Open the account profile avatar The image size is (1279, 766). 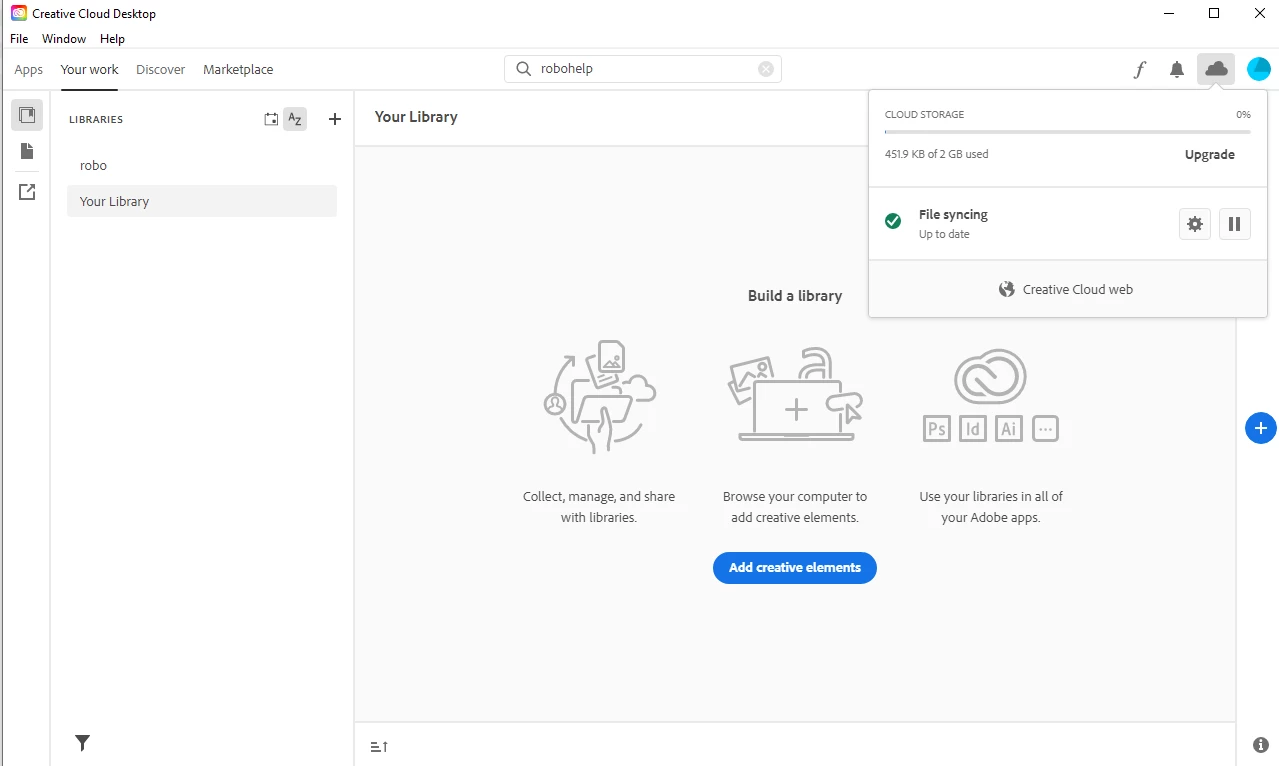pos(1259,69)
